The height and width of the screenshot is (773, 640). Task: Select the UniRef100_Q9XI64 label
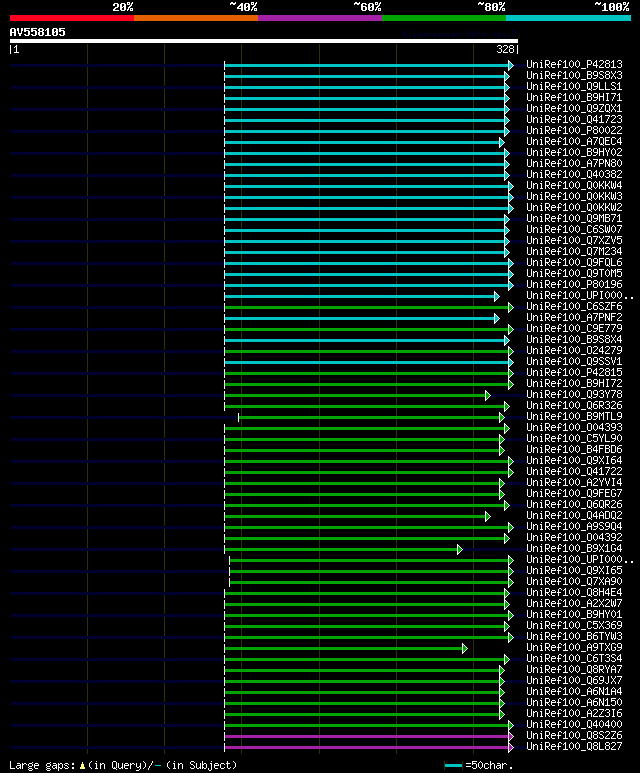pos(574,461)
